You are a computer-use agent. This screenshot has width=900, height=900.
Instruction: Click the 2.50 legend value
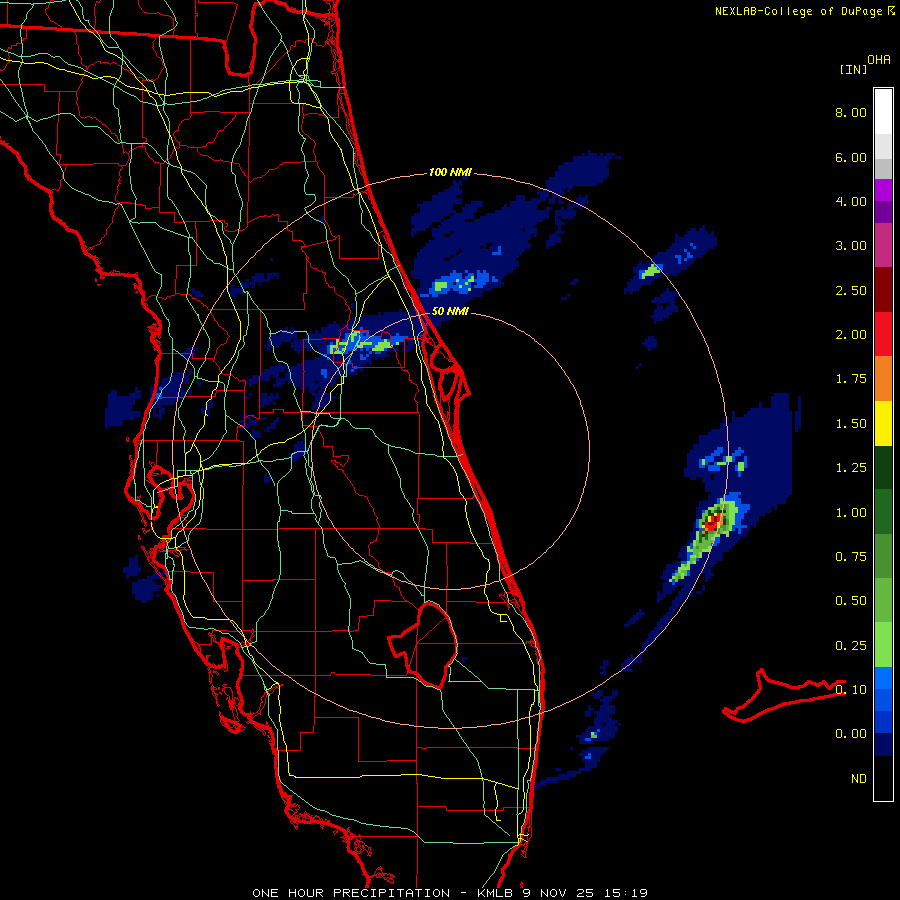tap(851, 290)
